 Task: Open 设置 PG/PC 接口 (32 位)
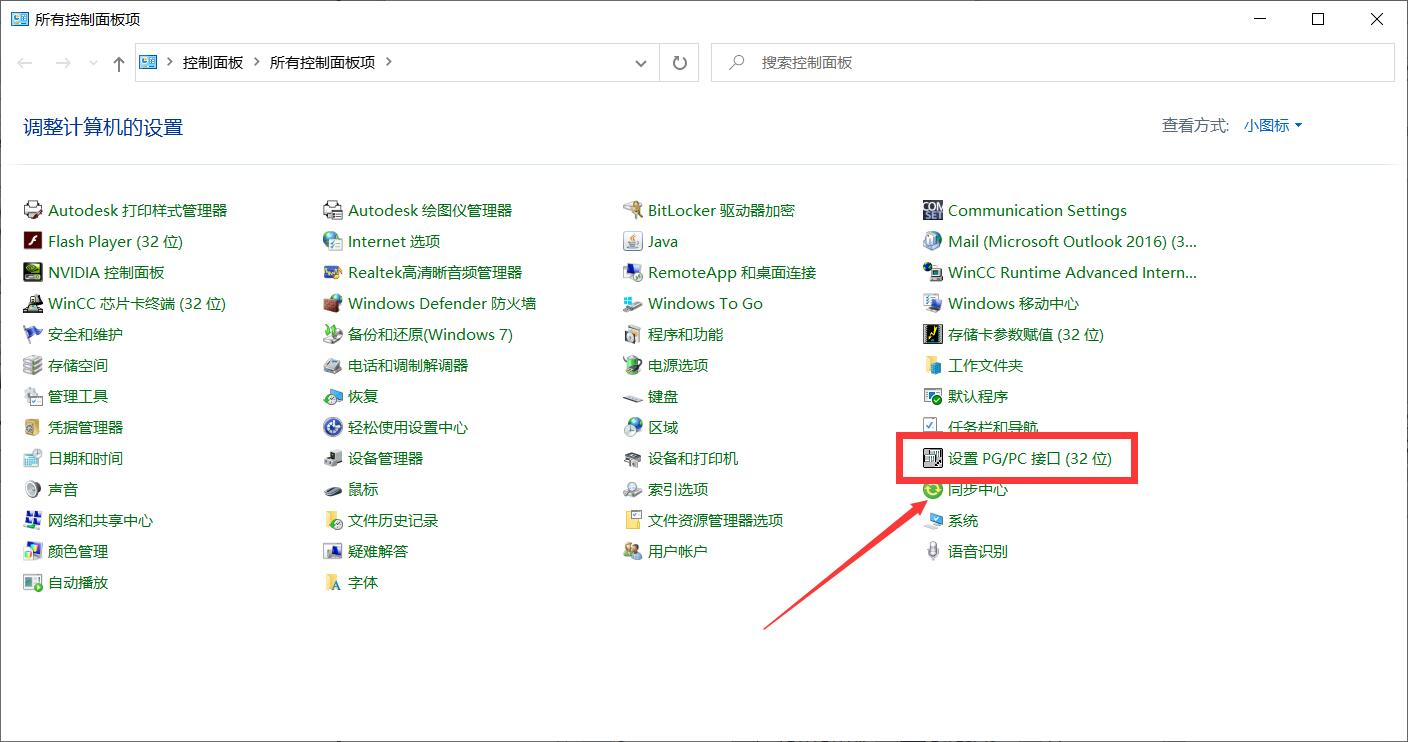point(1028,458)
